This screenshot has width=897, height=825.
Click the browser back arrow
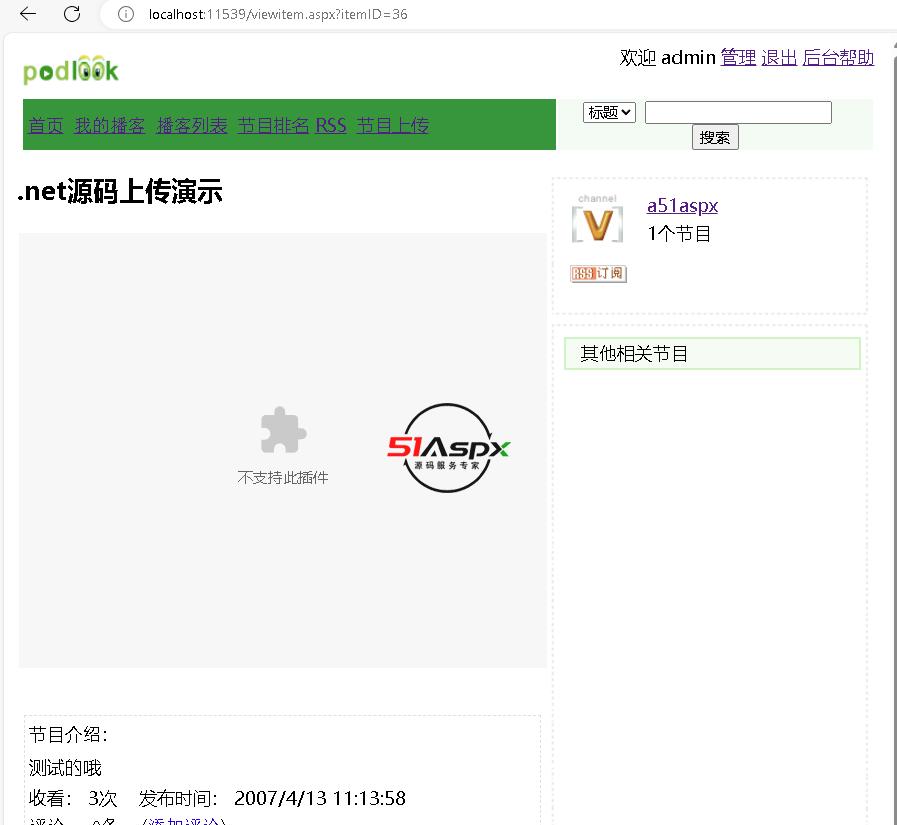(x=27, y=14)
